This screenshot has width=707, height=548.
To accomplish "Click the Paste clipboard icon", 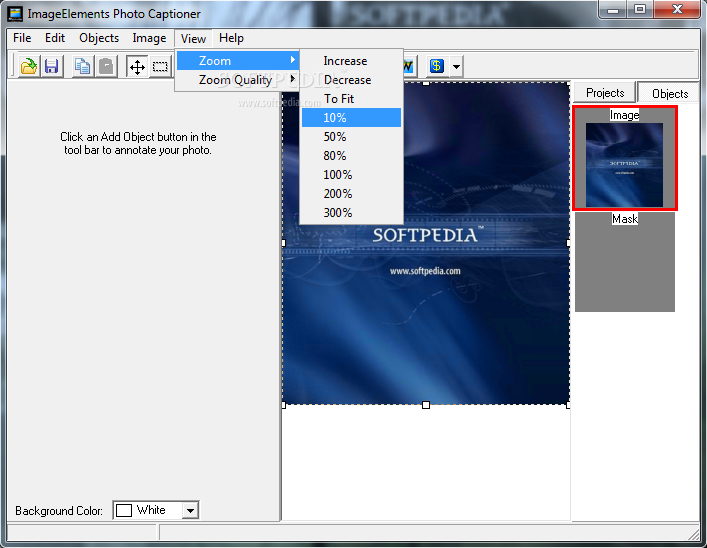I will (106, 66).
